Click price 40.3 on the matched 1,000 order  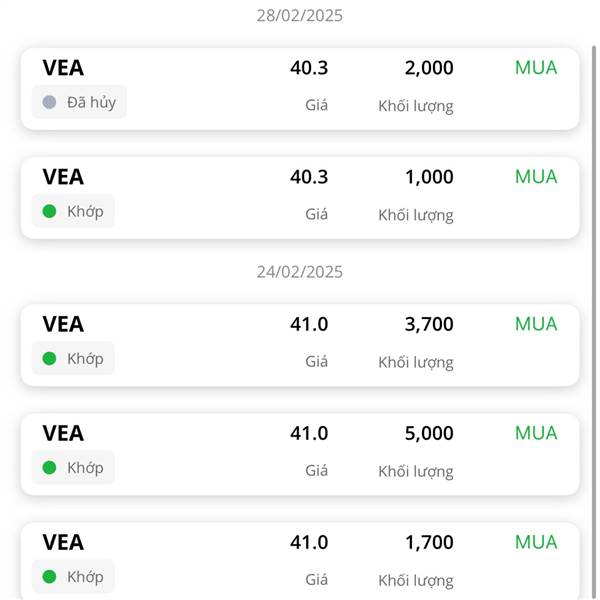tap(309, 177)
